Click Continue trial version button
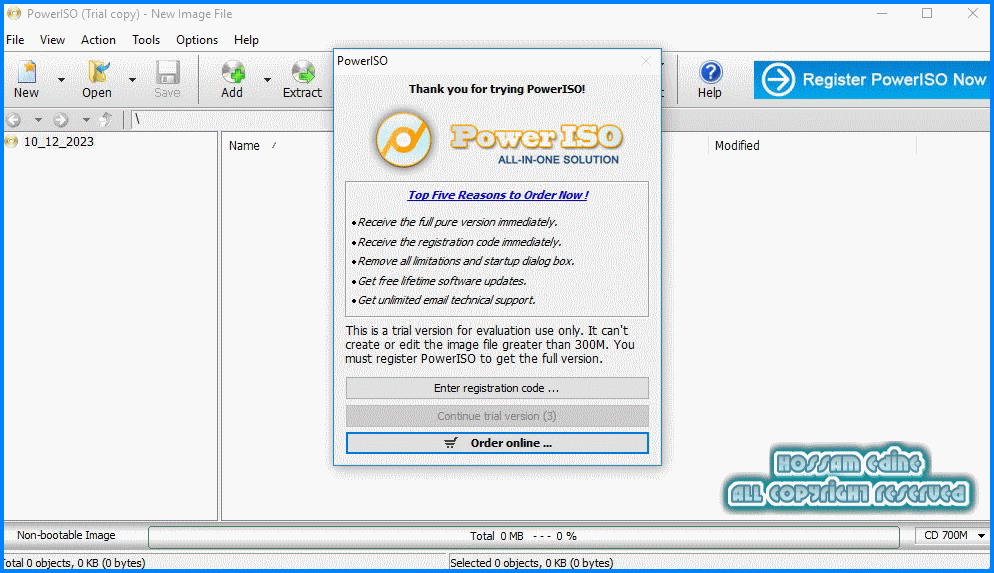994x573 pixels. tap(497, 416)
